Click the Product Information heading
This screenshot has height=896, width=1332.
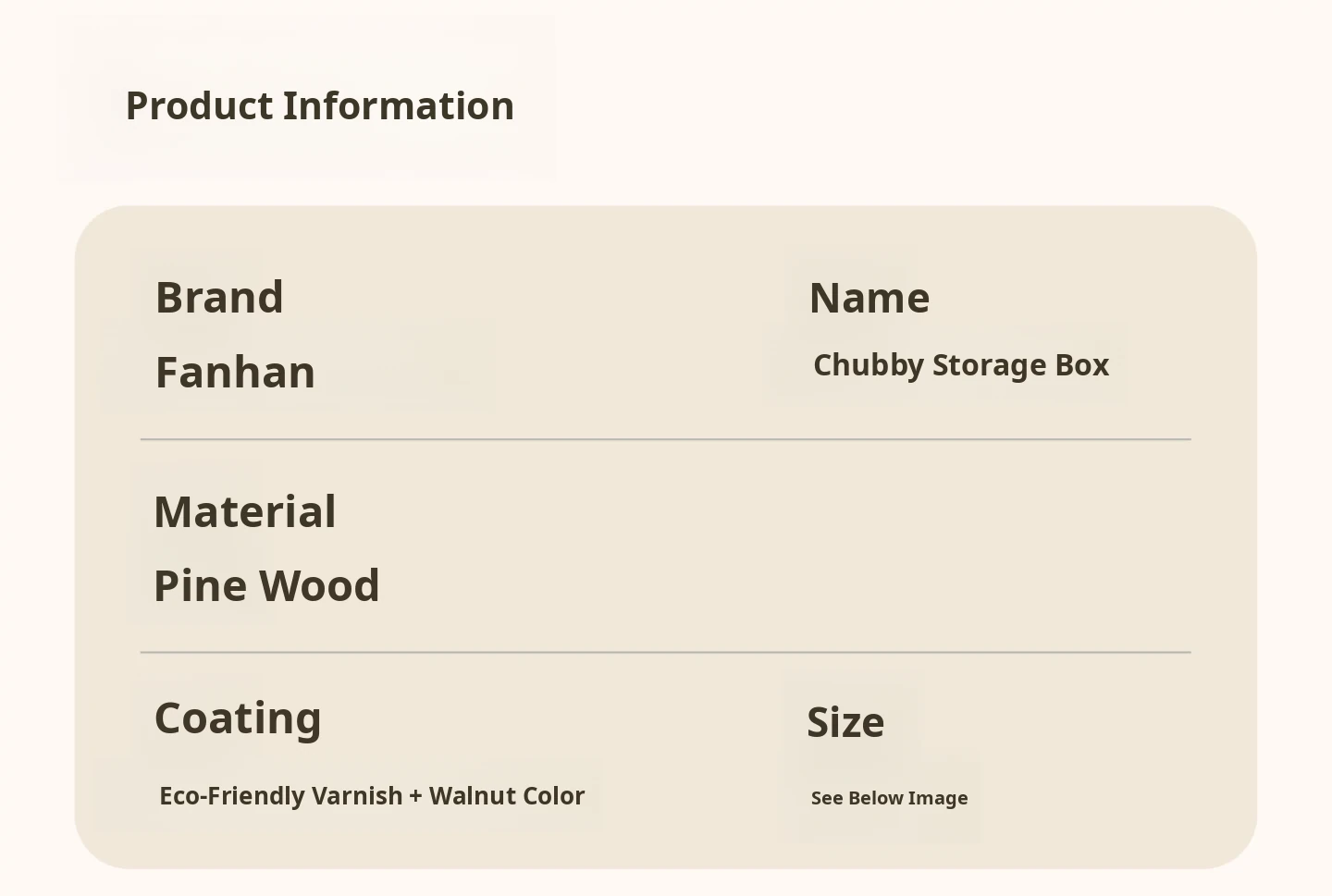point(319,106)
